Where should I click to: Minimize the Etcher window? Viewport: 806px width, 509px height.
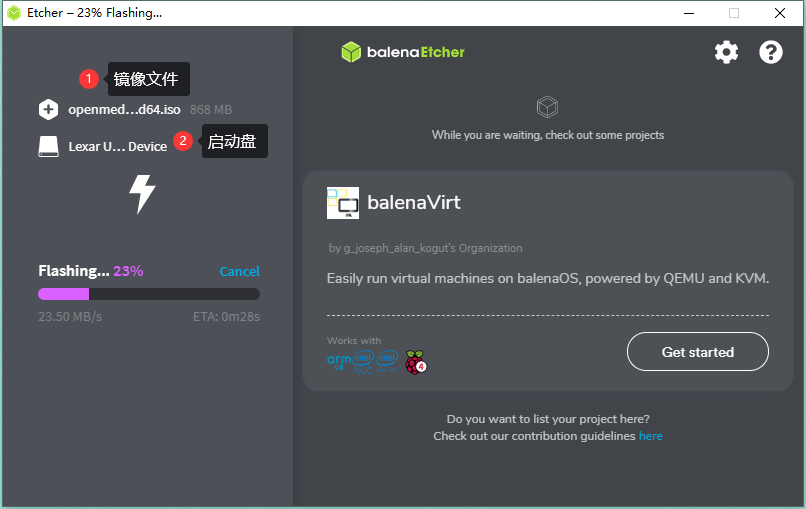(x=689, y=13)
